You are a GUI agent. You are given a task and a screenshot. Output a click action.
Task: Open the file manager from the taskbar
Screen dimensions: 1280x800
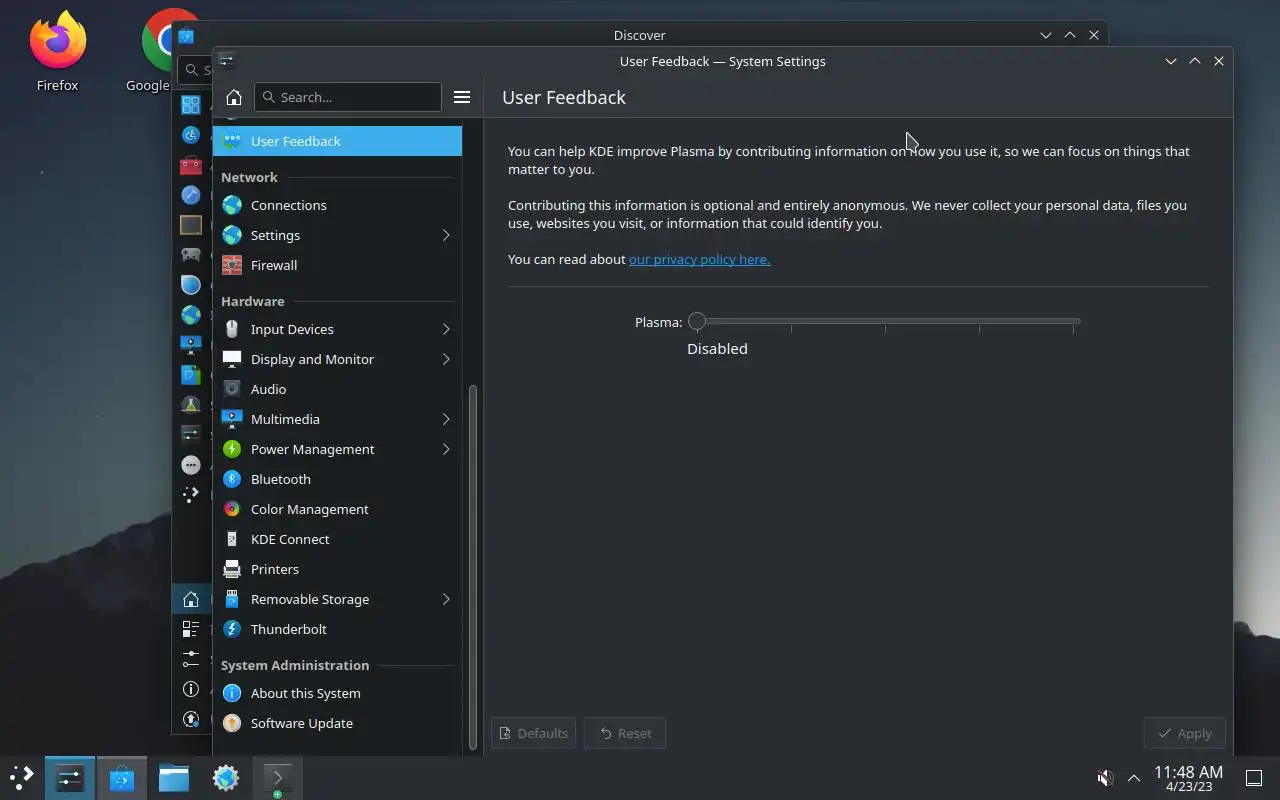[x=174, y=777]
